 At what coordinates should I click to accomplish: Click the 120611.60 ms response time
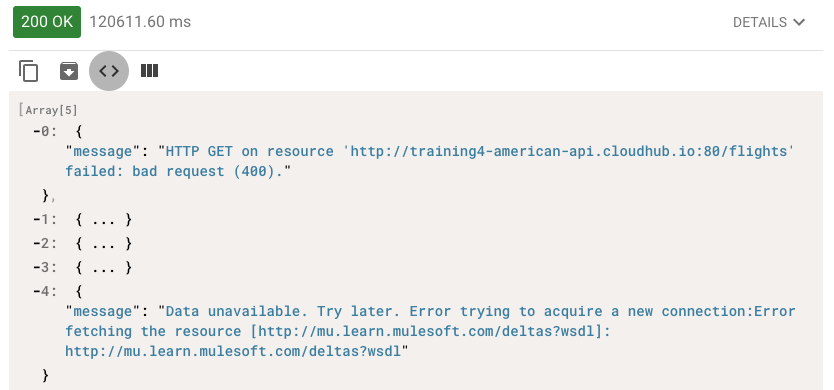click(140, 22)
